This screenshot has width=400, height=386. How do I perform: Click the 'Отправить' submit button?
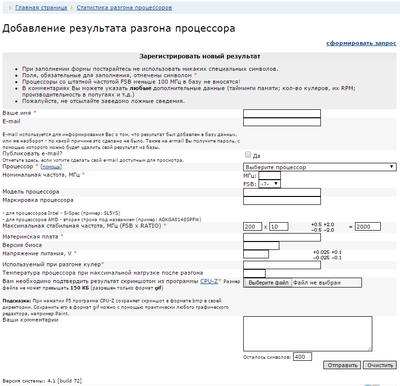click(x=342, y=365)
